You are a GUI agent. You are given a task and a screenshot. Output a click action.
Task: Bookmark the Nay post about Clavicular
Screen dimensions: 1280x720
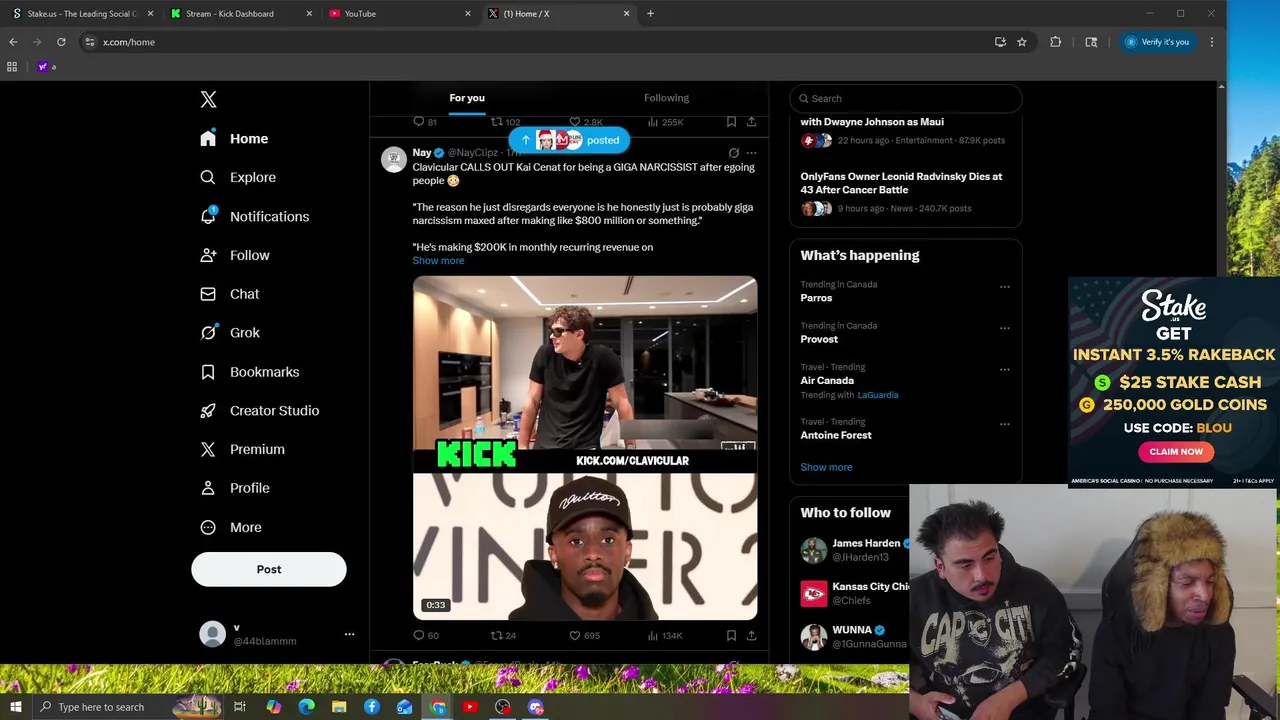coord(731,635)
